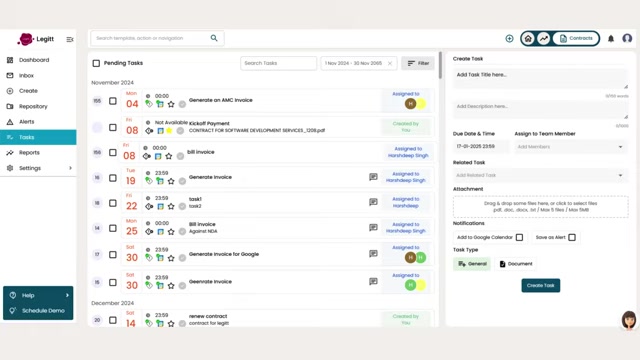Click the Search Tasks input field
Viewport: 640px width, 360px height.
click(278, 63)
